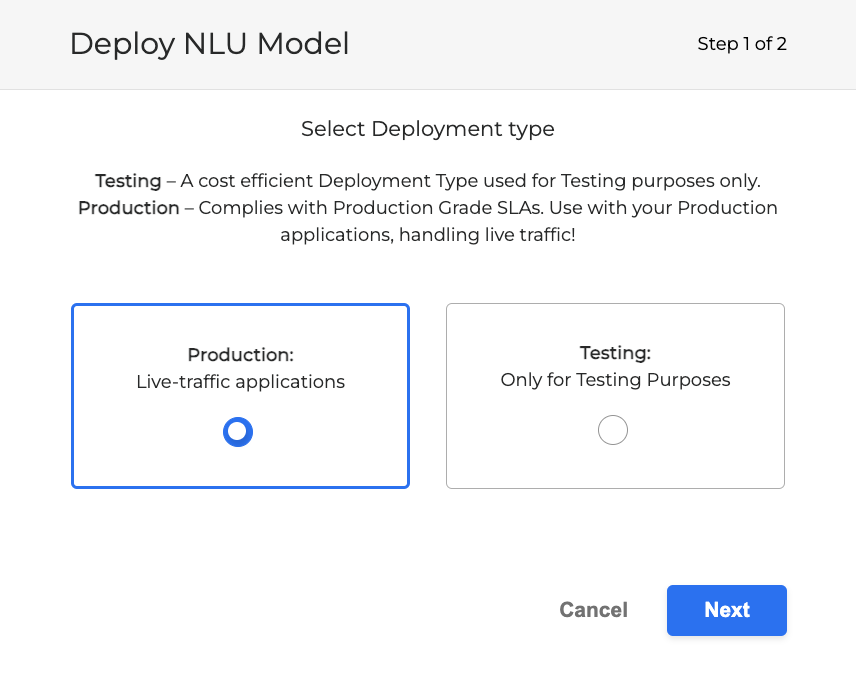Click the Testing card border area

coord(615,306)
